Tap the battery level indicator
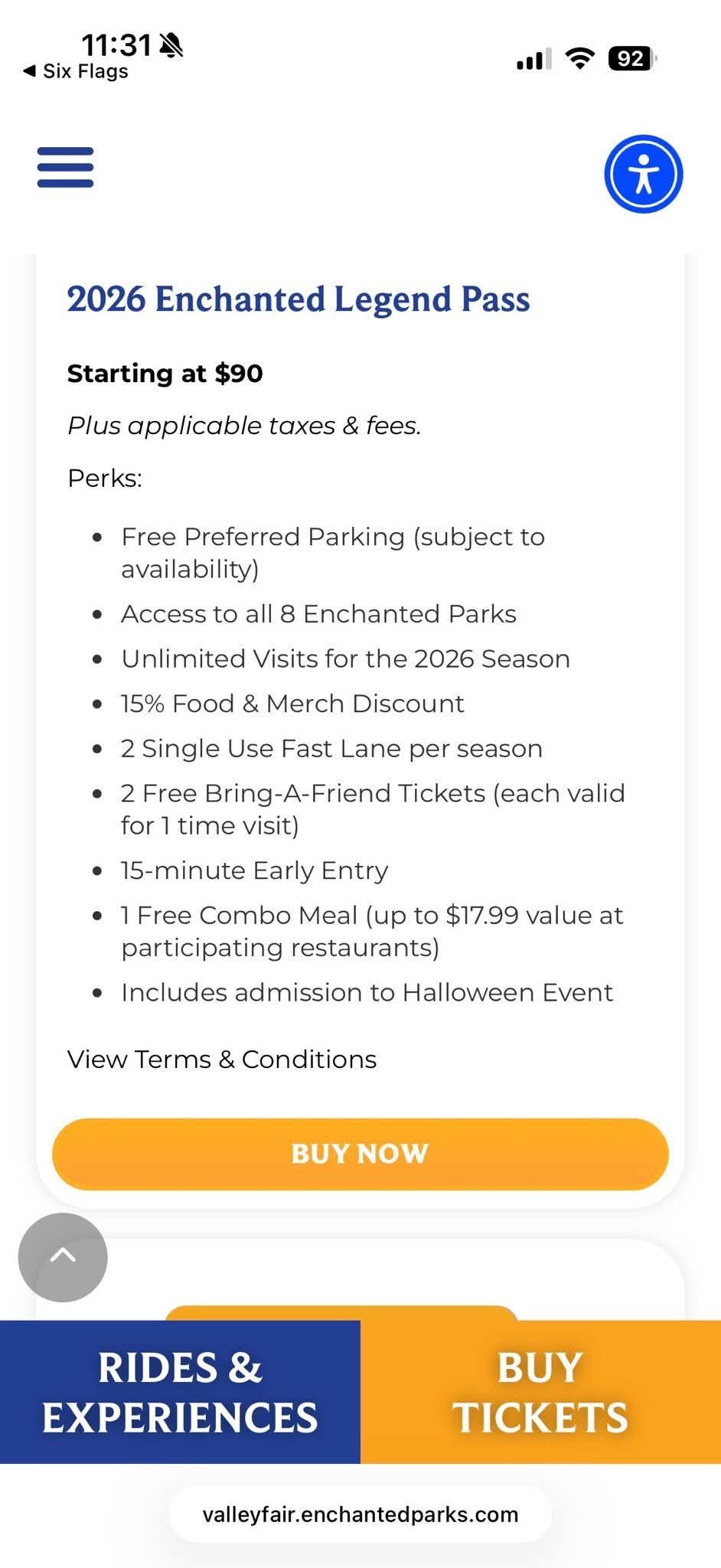The image size is (721, 1568). (631, 58)
